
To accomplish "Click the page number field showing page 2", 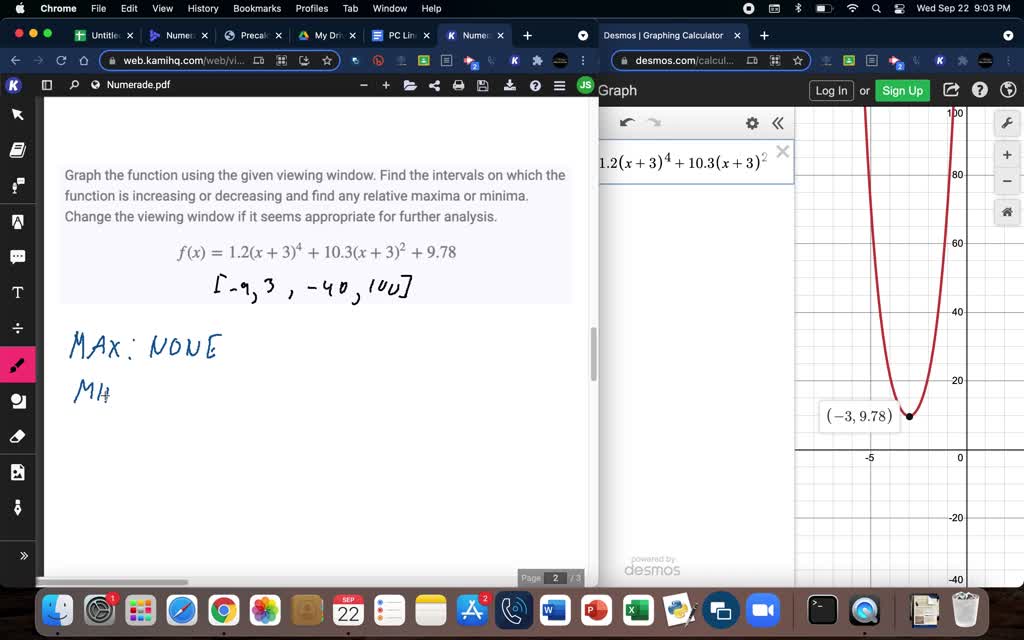I will 556,577.
